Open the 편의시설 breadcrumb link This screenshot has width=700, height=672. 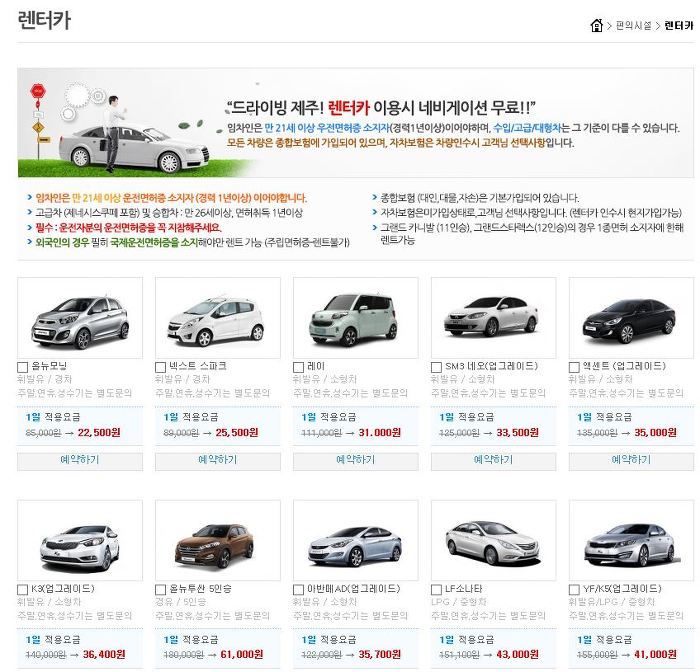[x=633, y=26]
